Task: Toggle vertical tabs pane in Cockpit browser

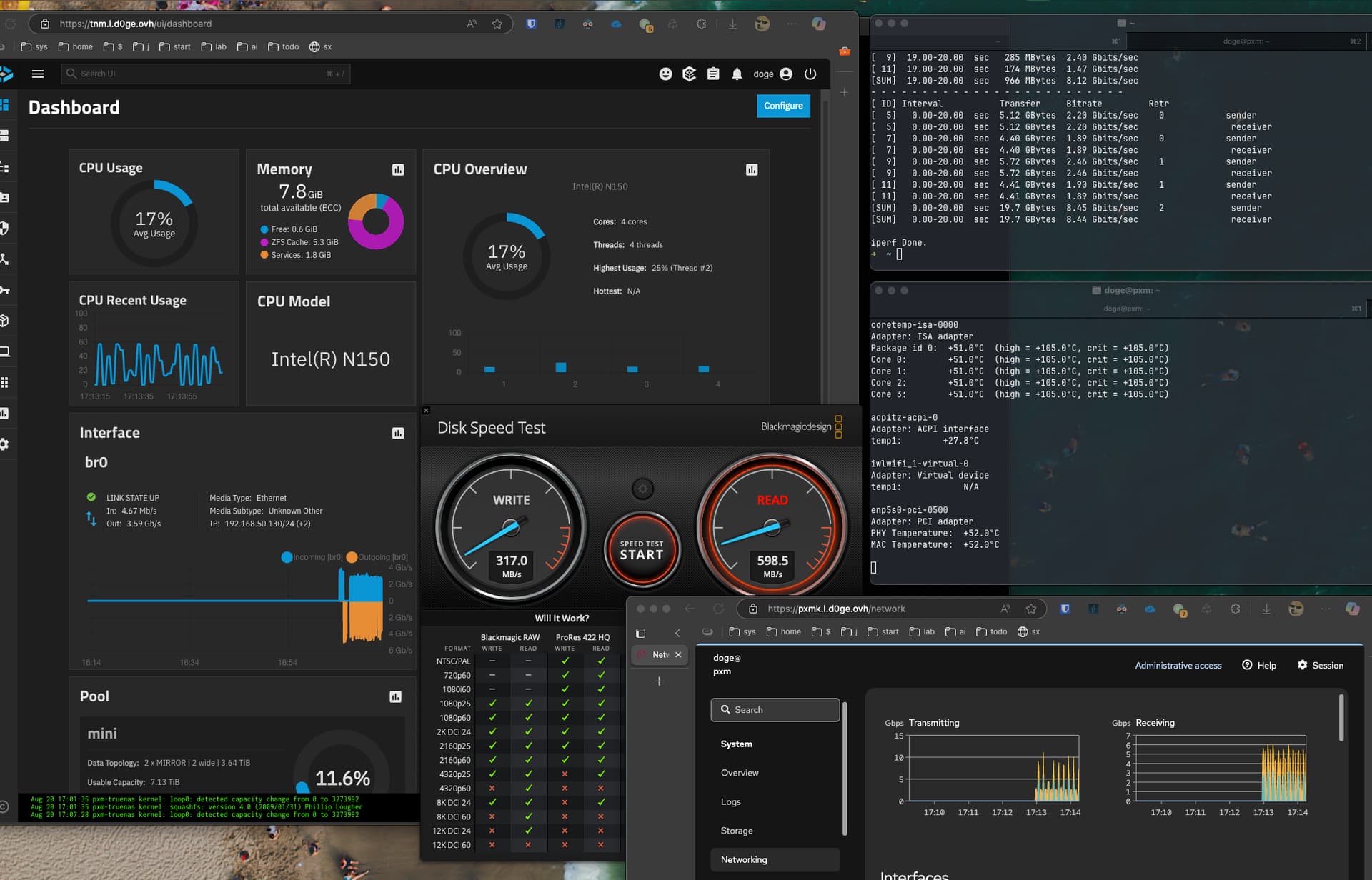Action: (640, 633)
